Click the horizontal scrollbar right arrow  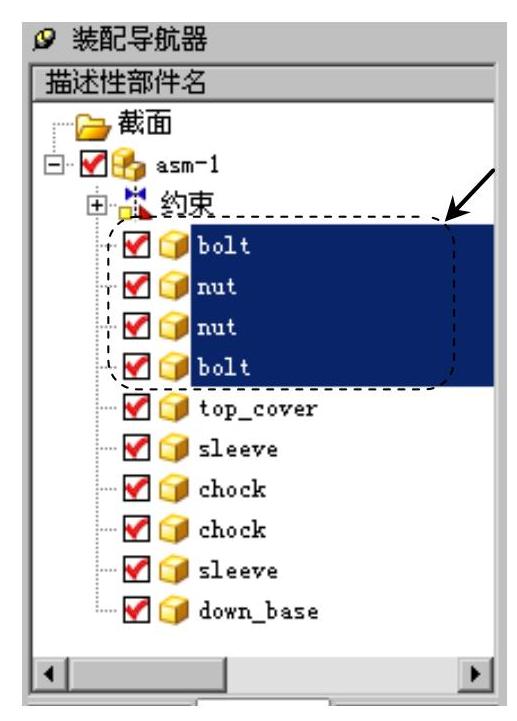pos(476,675)
